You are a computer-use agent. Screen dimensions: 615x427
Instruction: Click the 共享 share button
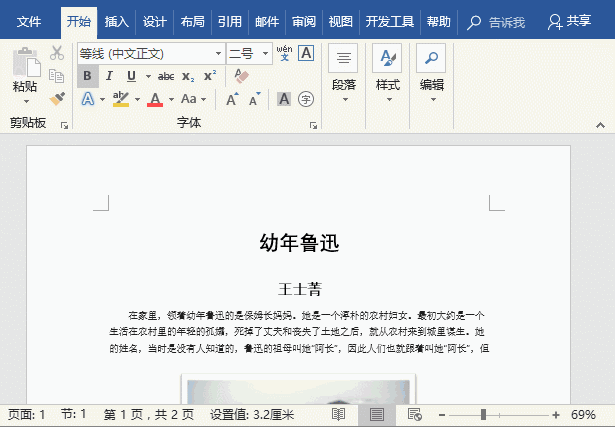570,22
